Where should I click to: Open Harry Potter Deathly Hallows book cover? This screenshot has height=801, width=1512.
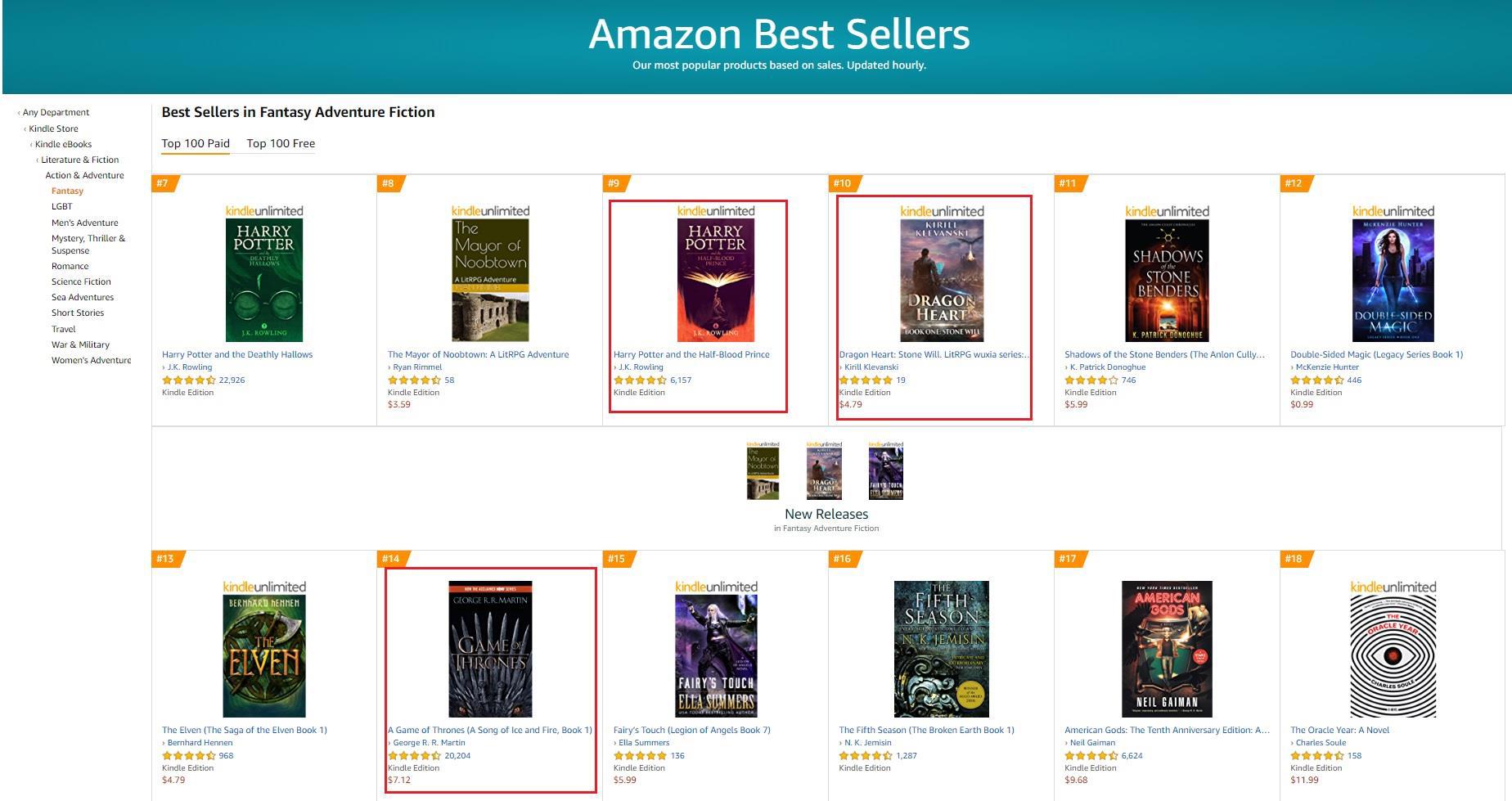(263, 280)
